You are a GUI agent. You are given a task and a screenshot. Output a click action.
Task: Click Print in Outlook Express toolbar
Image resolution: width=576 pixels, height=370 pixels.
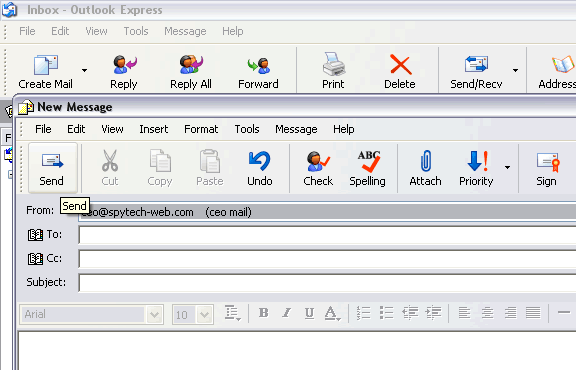pyautogui.click(x=333, y=72)
